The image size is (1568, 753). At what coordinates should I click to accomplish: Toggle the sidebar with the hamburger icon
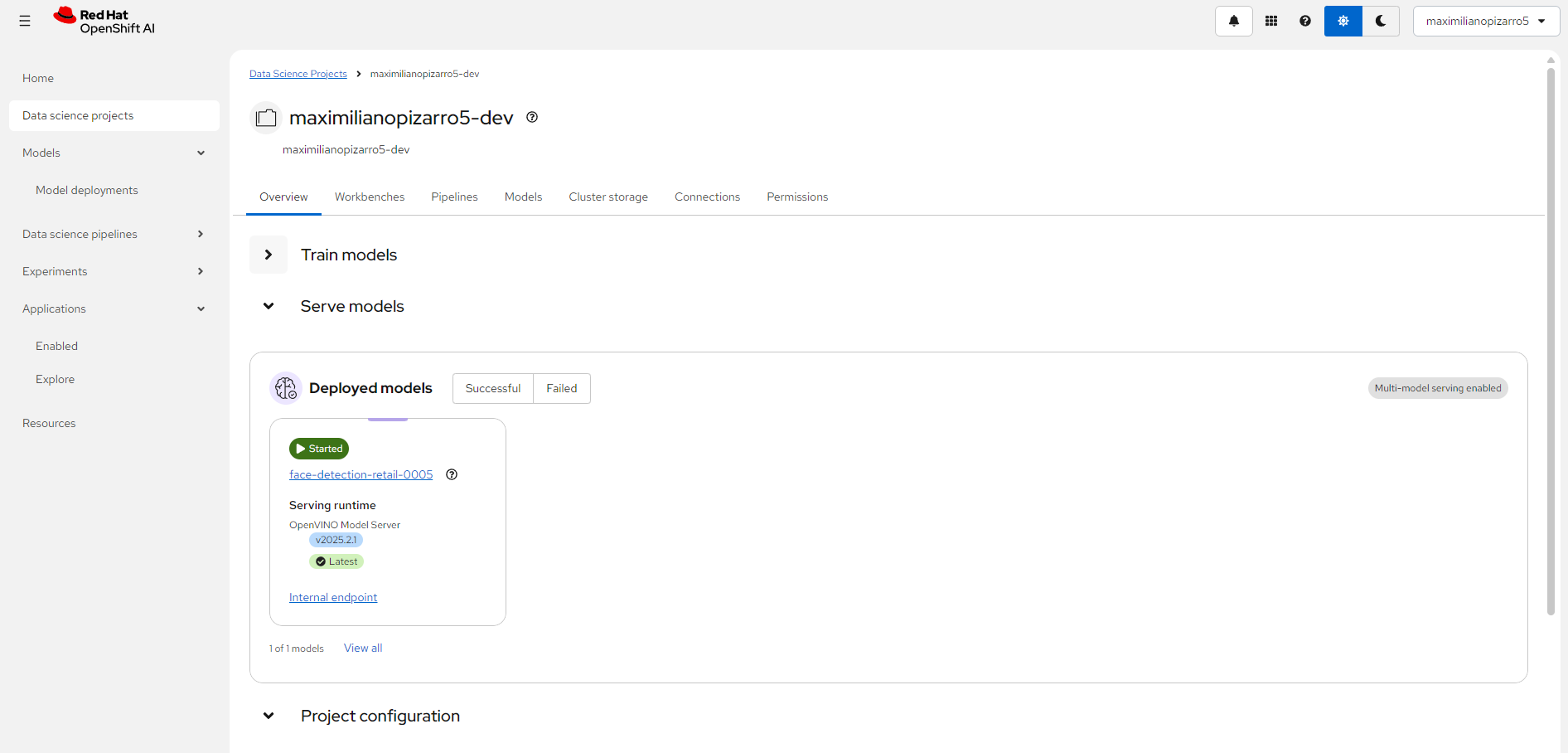tap(25, 21)
